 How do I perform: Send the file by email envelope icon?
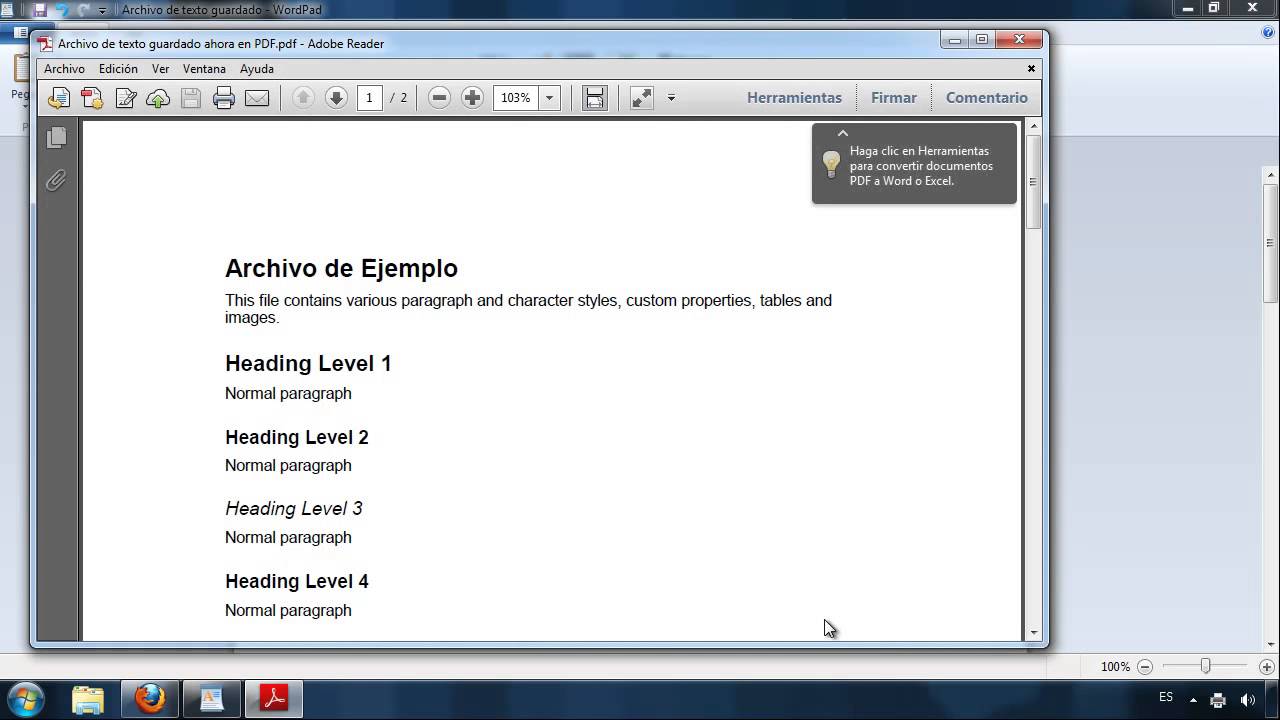(257, 98)
